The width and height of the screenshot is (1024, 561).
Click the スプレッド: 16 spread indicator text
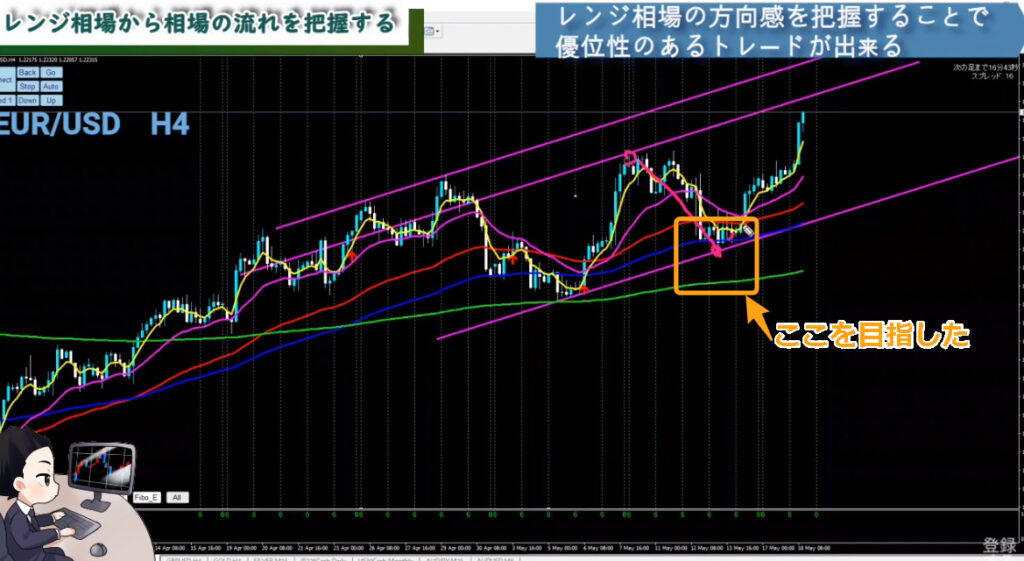point(992,76)
